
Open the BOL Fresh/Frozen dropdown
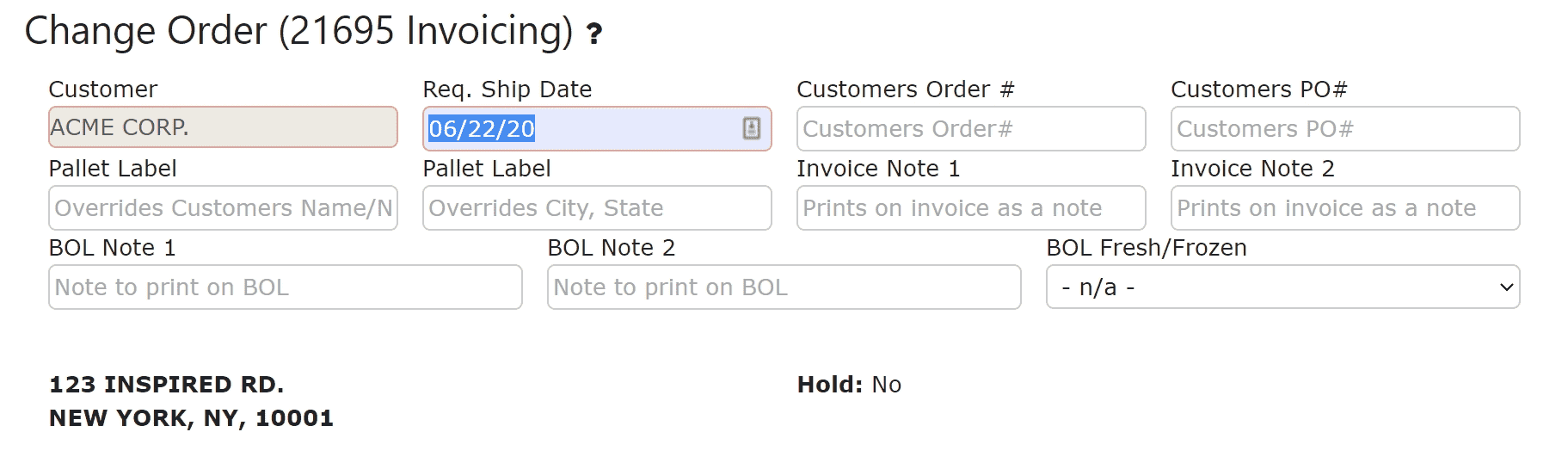1282,287
